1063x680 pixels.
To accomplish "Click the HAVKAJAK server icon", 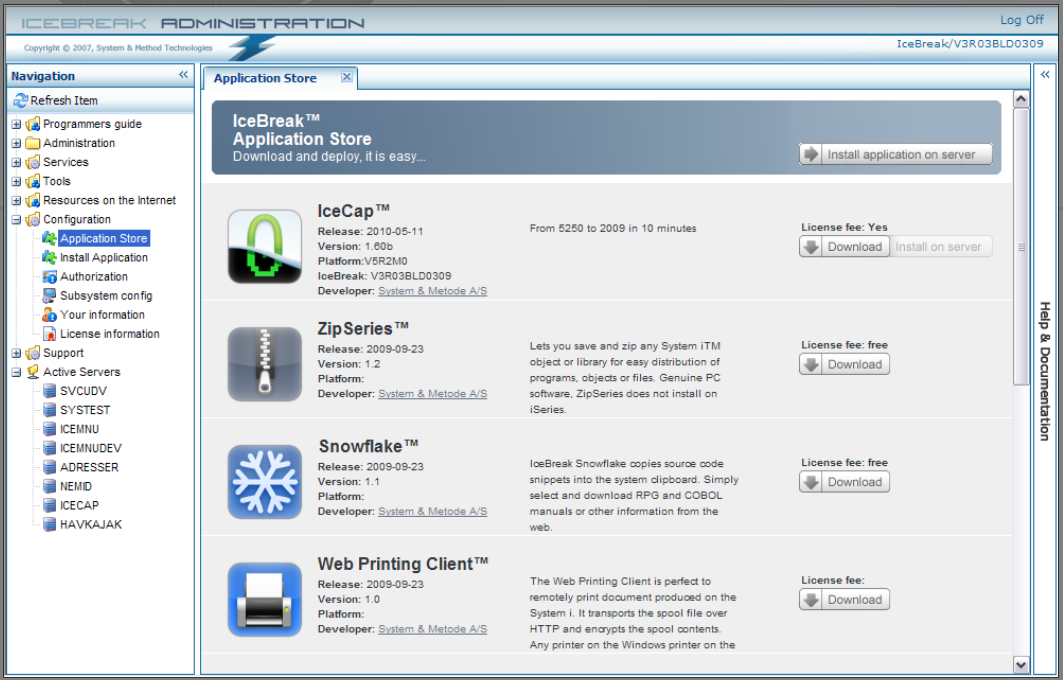I will 49,524.
